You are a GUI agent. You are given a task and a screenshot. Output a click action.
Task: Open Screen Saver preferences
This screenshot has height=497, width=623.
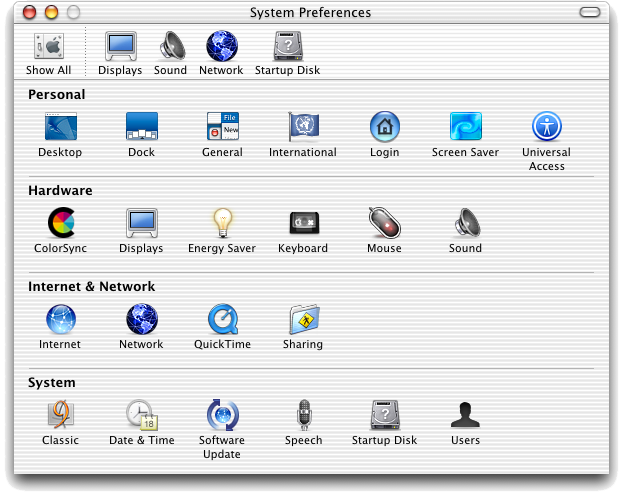click(466, 126)
